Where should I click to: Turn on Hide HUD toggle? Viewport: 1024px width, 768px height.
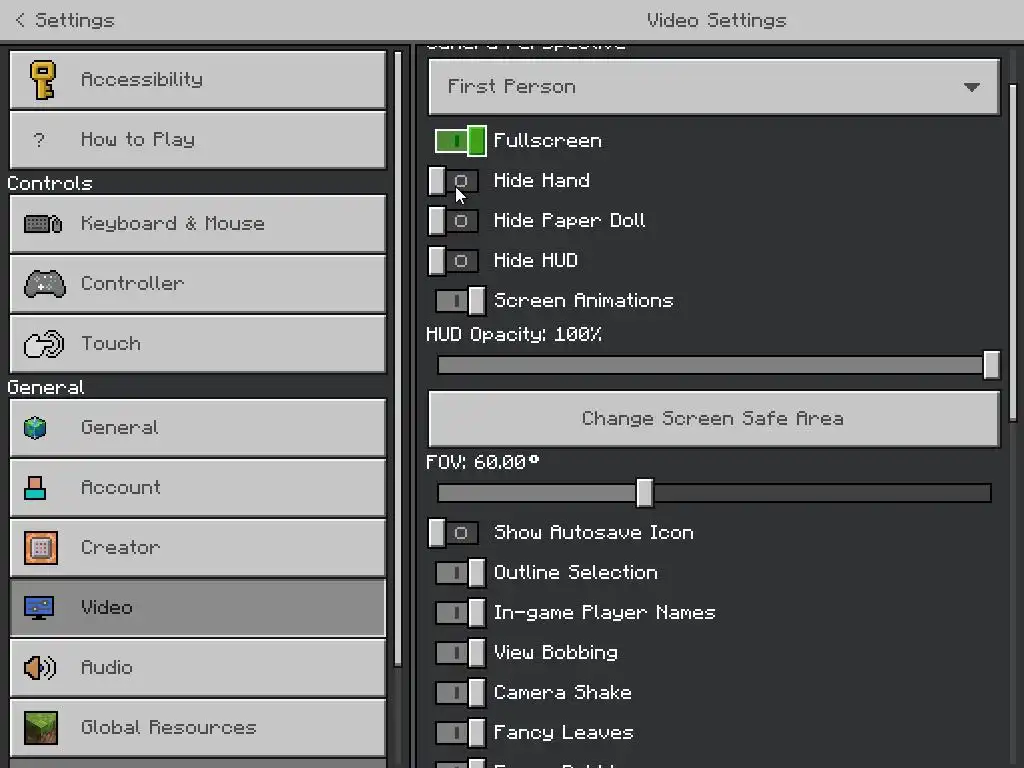pos(453,261)
